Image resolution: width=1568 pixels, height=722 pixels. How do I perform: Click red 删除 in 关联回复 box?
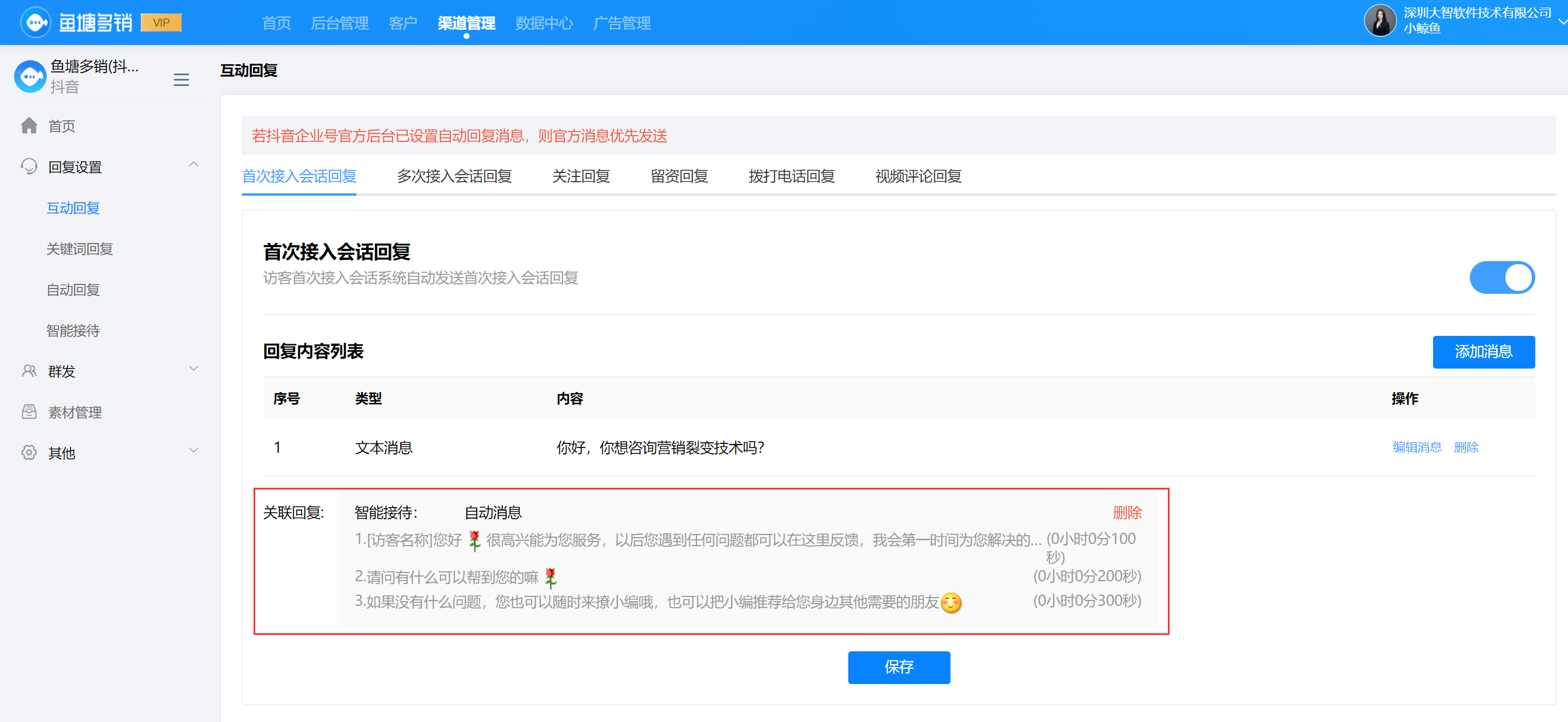click(1127, 512)
